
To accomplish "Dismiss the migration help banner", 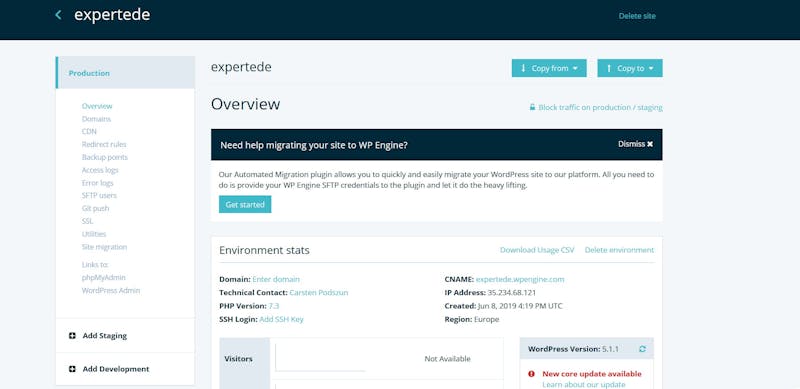I will tap(635, 144).
